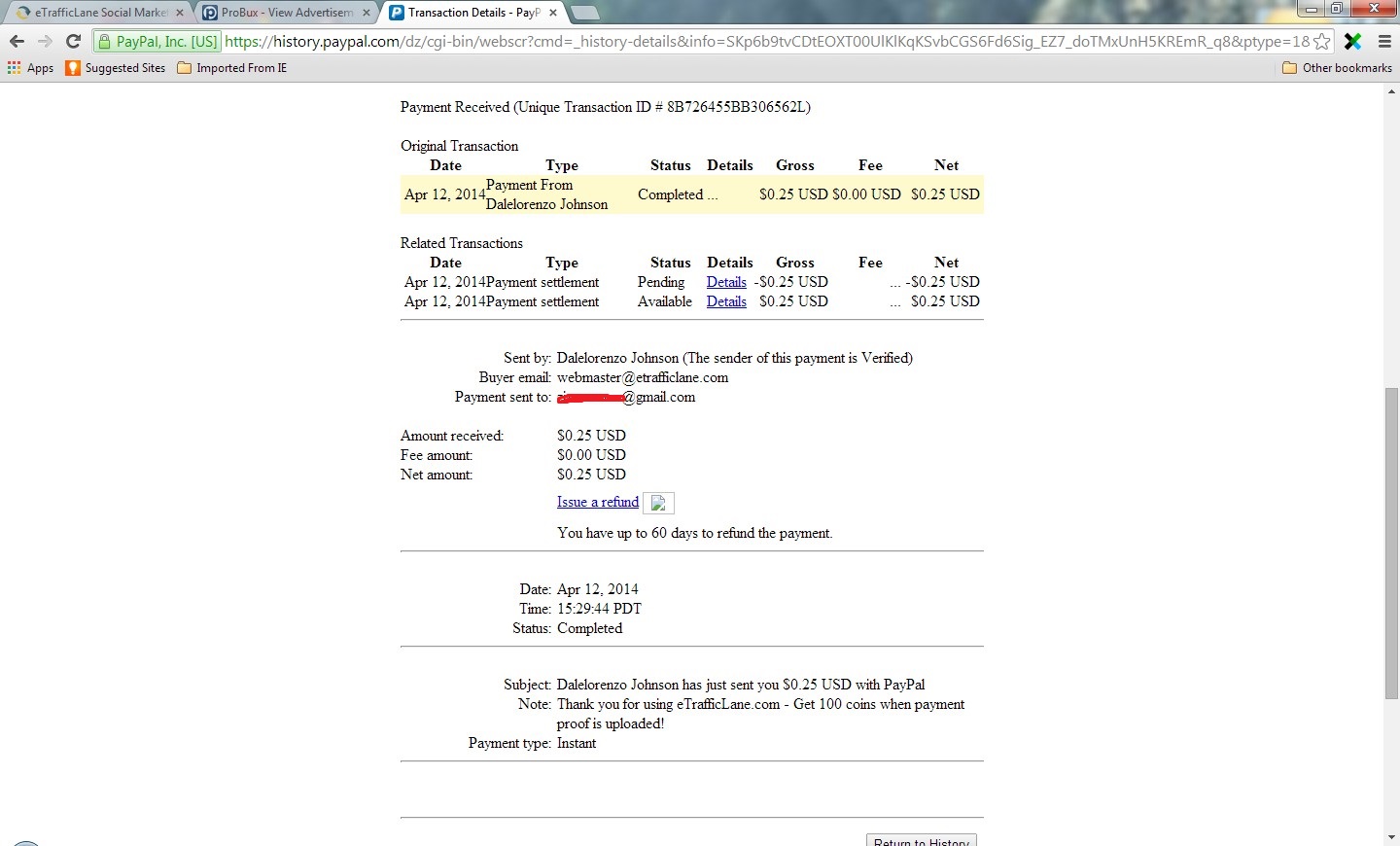
Task: Select the transaction ID 8B726455BB306562L text
Action: [x=737, y=107]
